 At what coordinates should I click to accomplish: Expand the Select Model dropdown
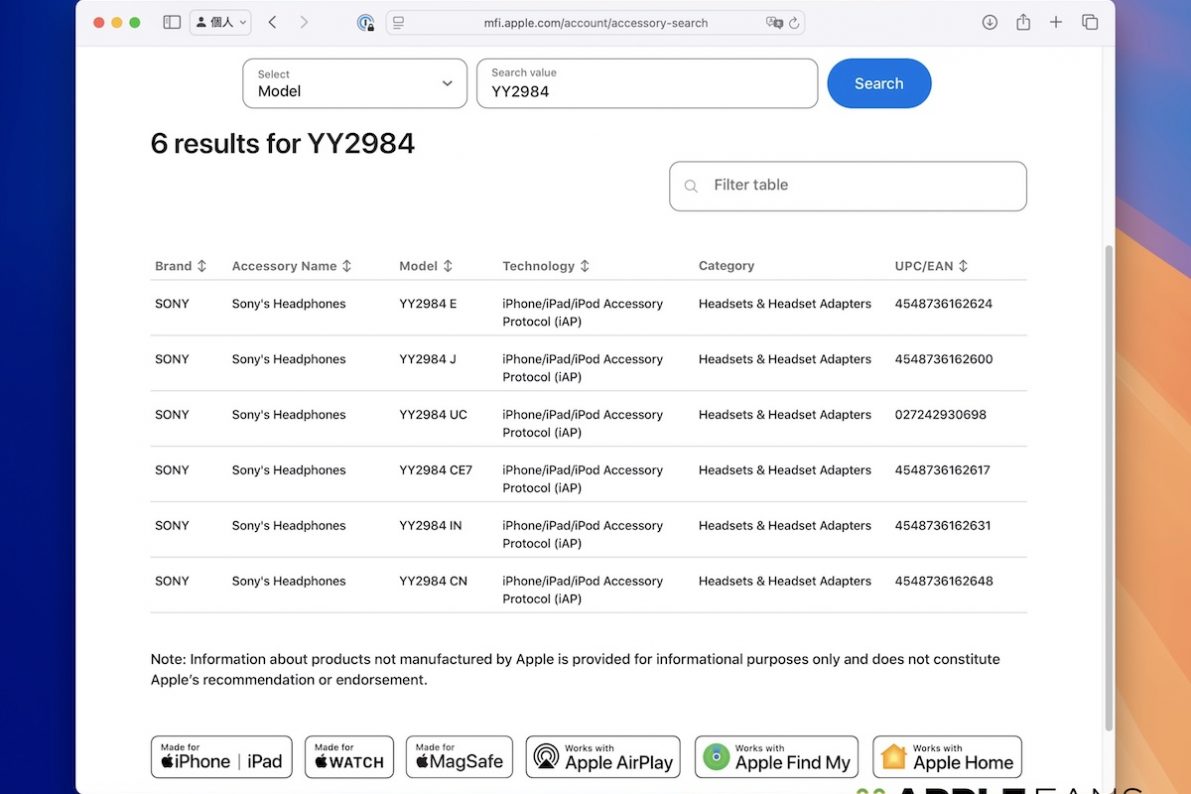pos(354,83)
